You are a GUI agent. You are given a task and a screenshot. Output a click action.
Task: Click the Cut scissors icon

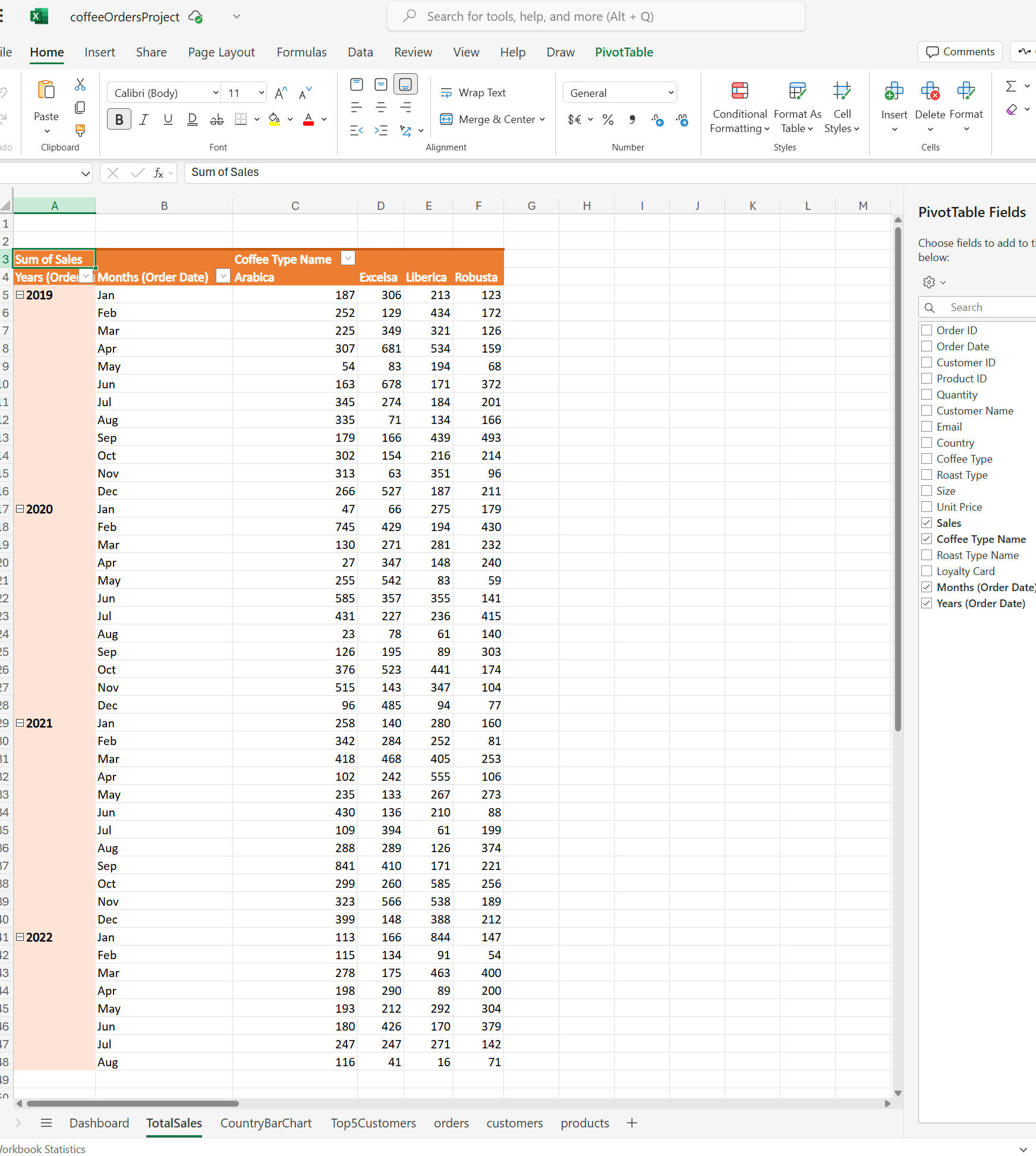click(x=80, y=84)
